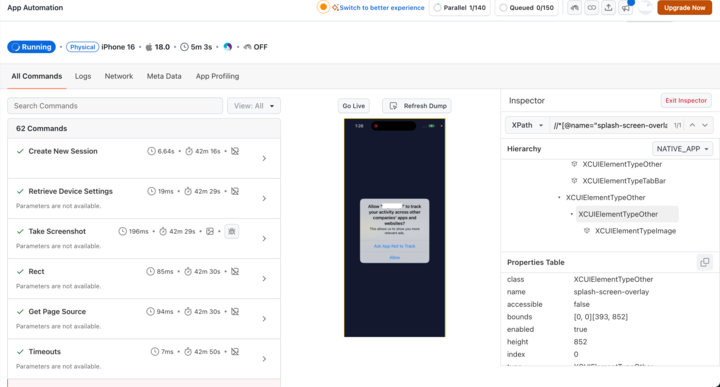The height and width of the screenshot is (387, 720).
Task: Click the Refresh Dump button label
Action: [425, 106]
